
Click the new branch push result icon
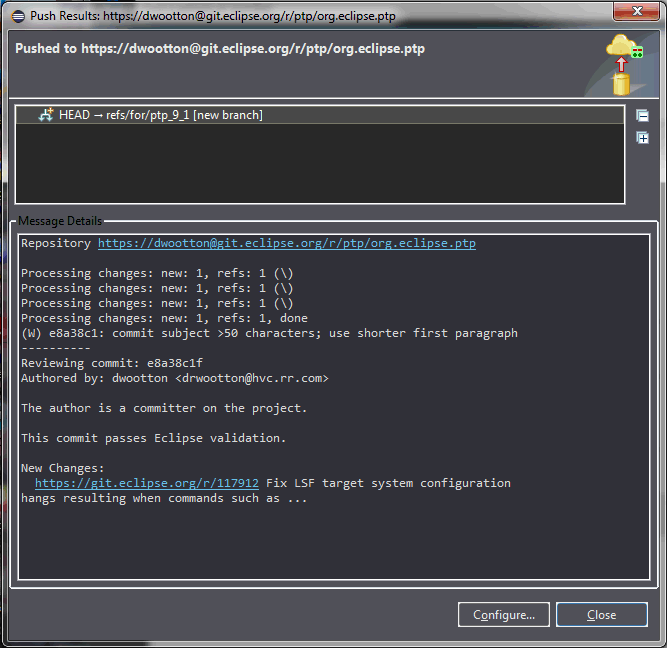46,115
